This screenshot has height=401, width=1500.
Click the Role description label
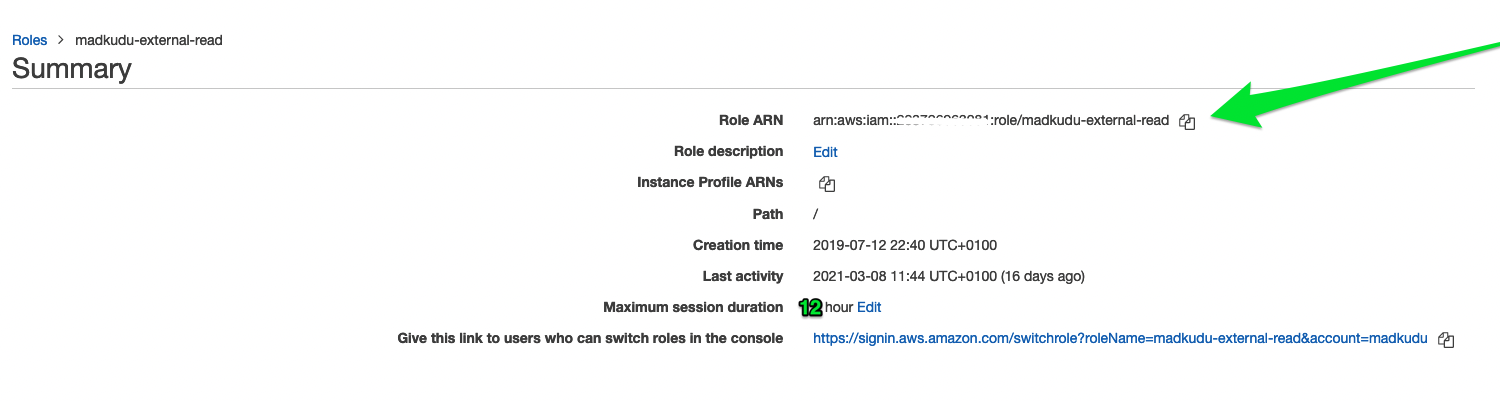click(729, 151)
